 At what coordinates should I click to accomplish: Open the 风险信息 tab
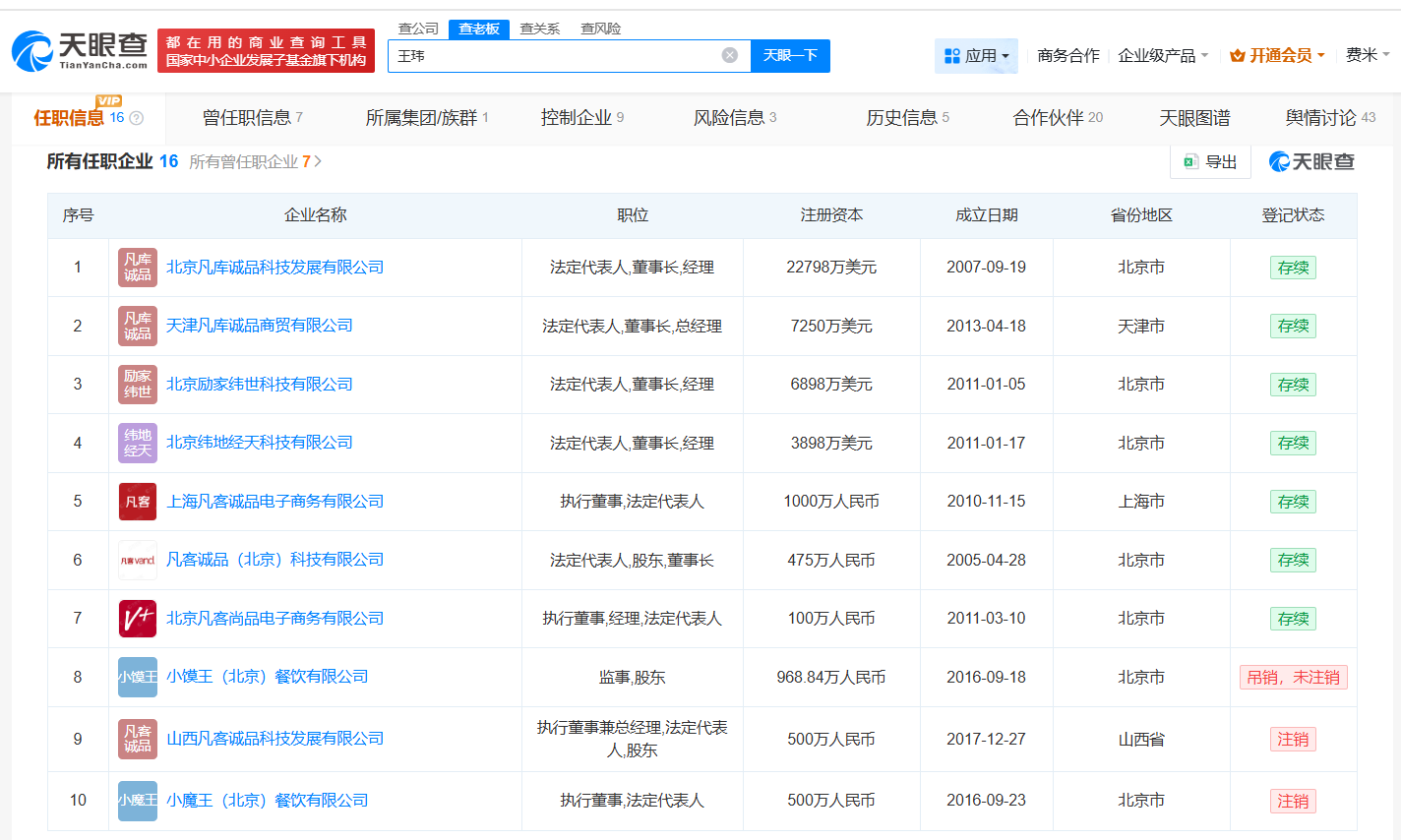pyautogui.click(x=734, y=118)
